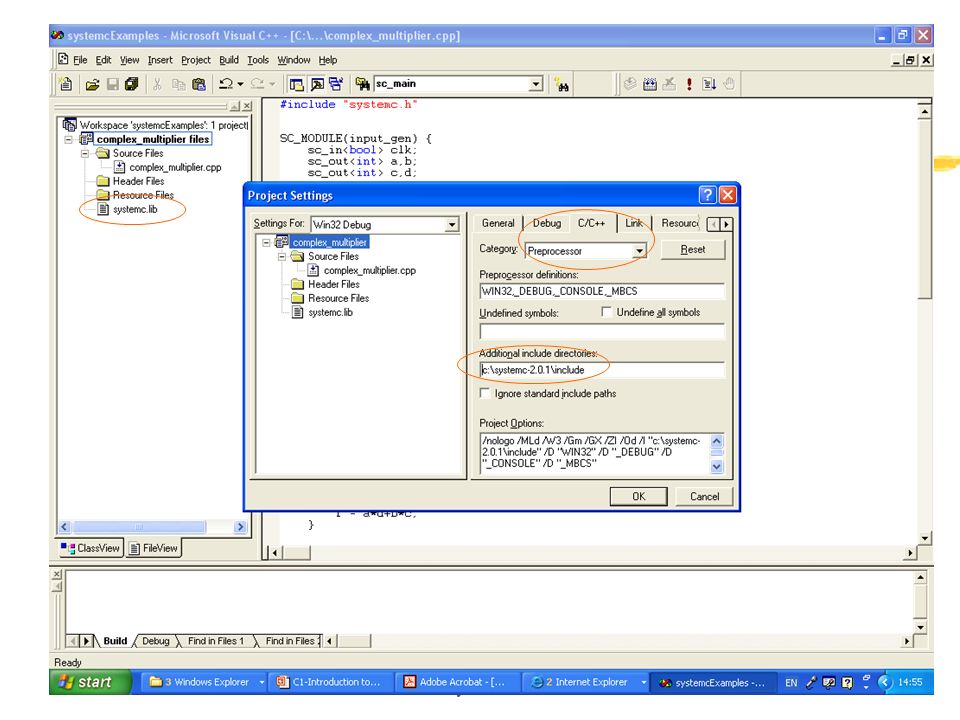
Task: Click the Insert Breakpoint hand icon
Action: coord(729,84)
